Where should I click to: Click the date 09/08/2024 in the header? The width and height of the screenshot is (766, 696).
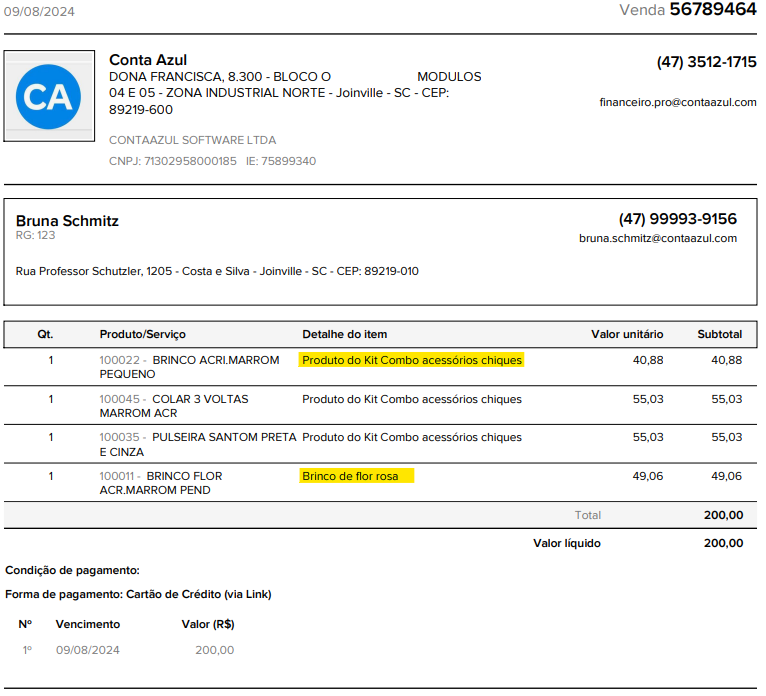tap(39, 12)
